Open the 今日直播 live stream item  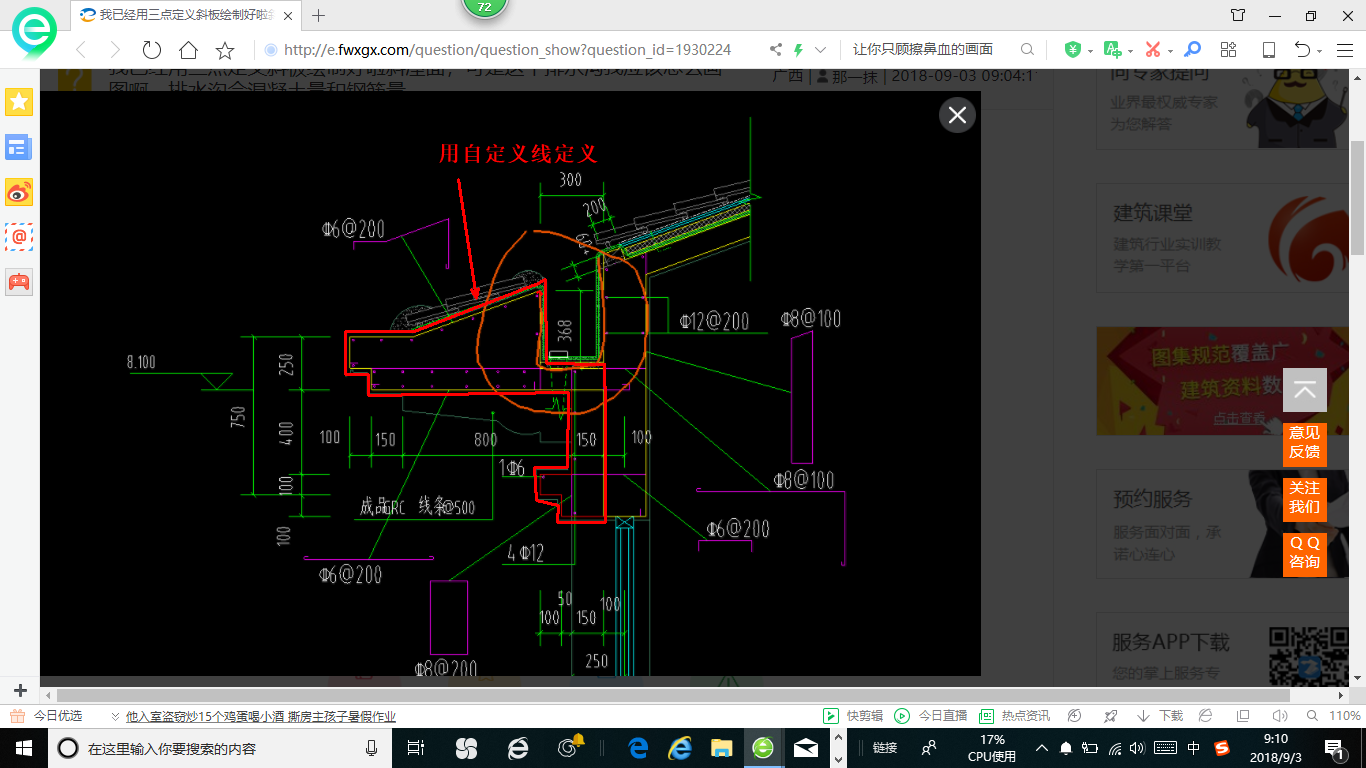[930, 716]
